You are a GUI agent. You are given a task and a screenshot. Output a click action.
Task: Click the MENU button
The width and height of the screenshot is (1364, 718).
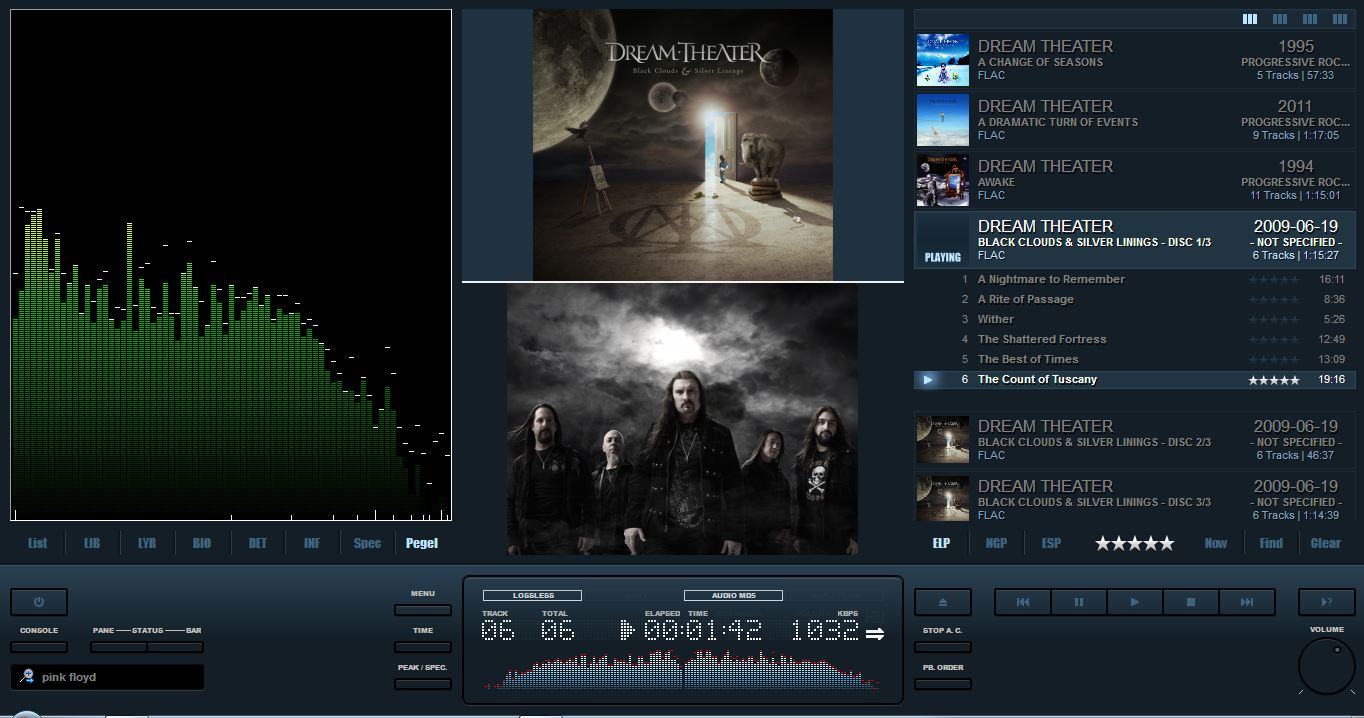click(423, 610)
